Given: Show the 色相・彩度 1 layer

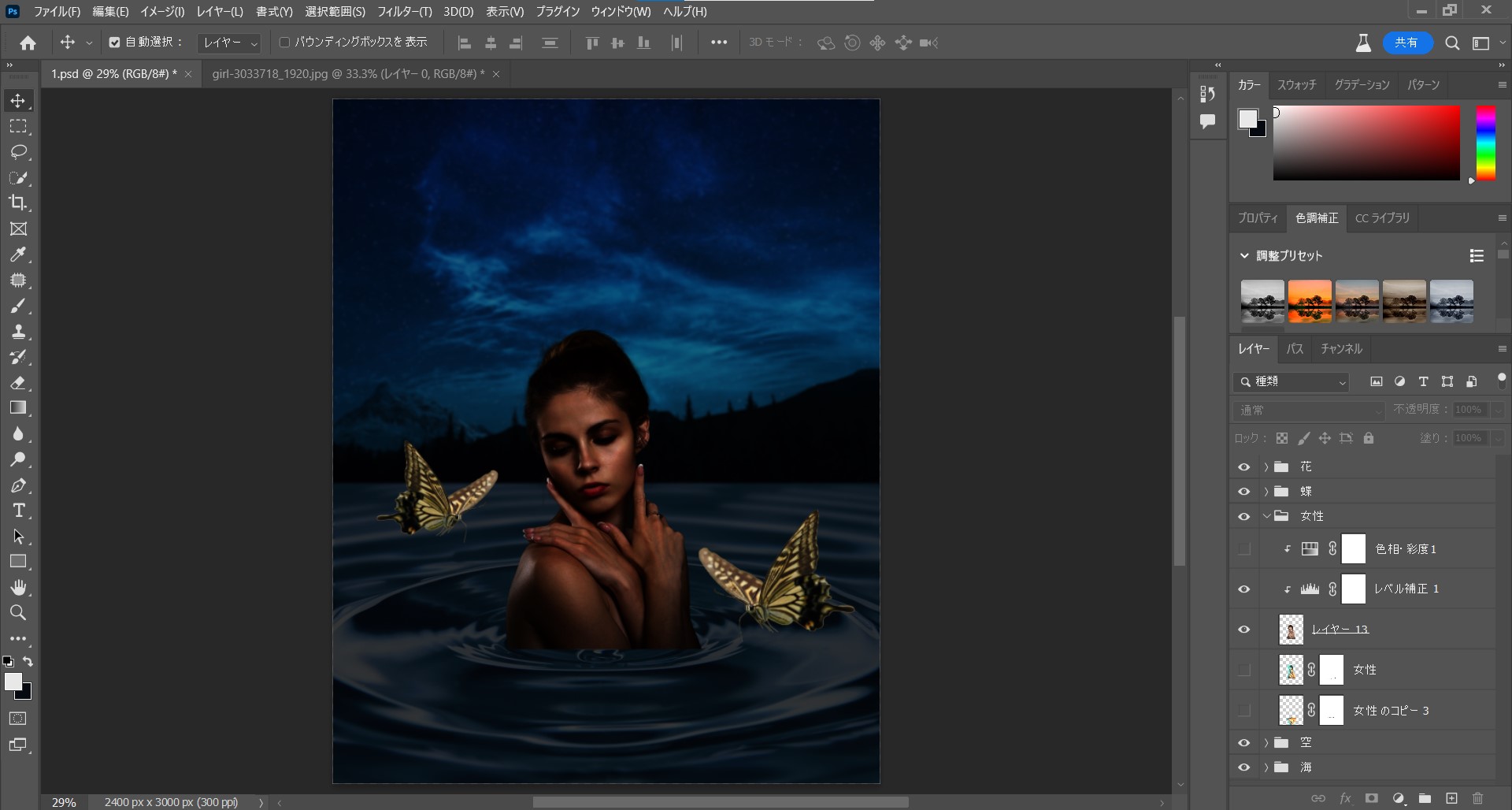Looking at the screenshot, I should coord(1244,549).
